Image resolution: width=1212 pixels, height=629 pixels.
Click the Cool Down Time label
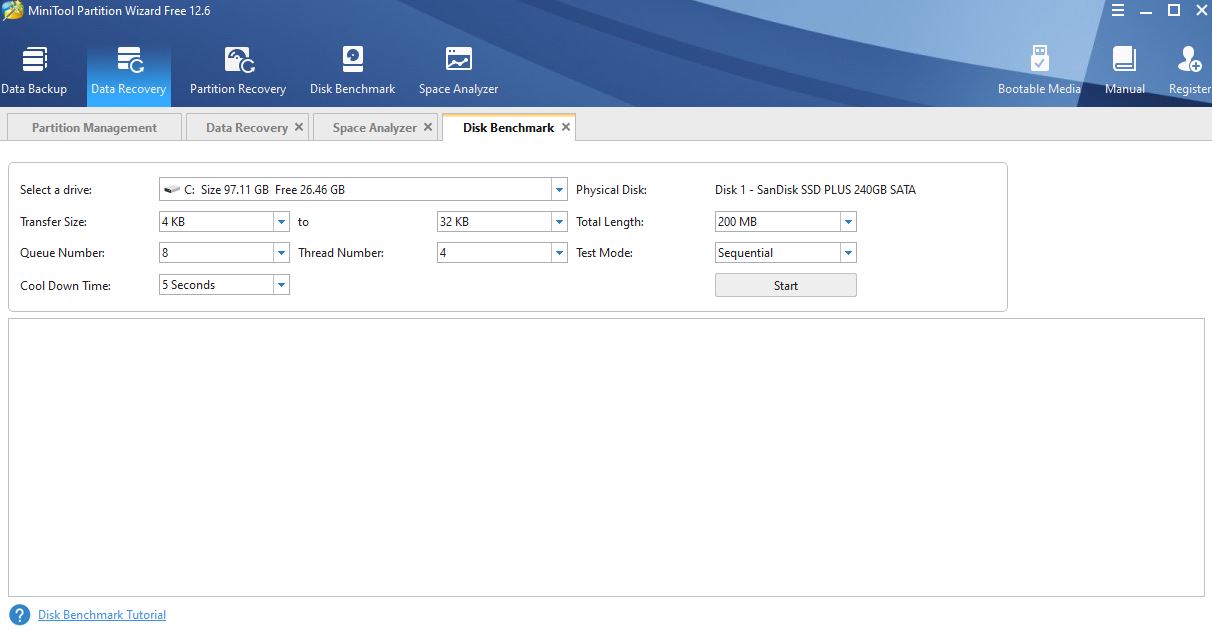[65, 286]
